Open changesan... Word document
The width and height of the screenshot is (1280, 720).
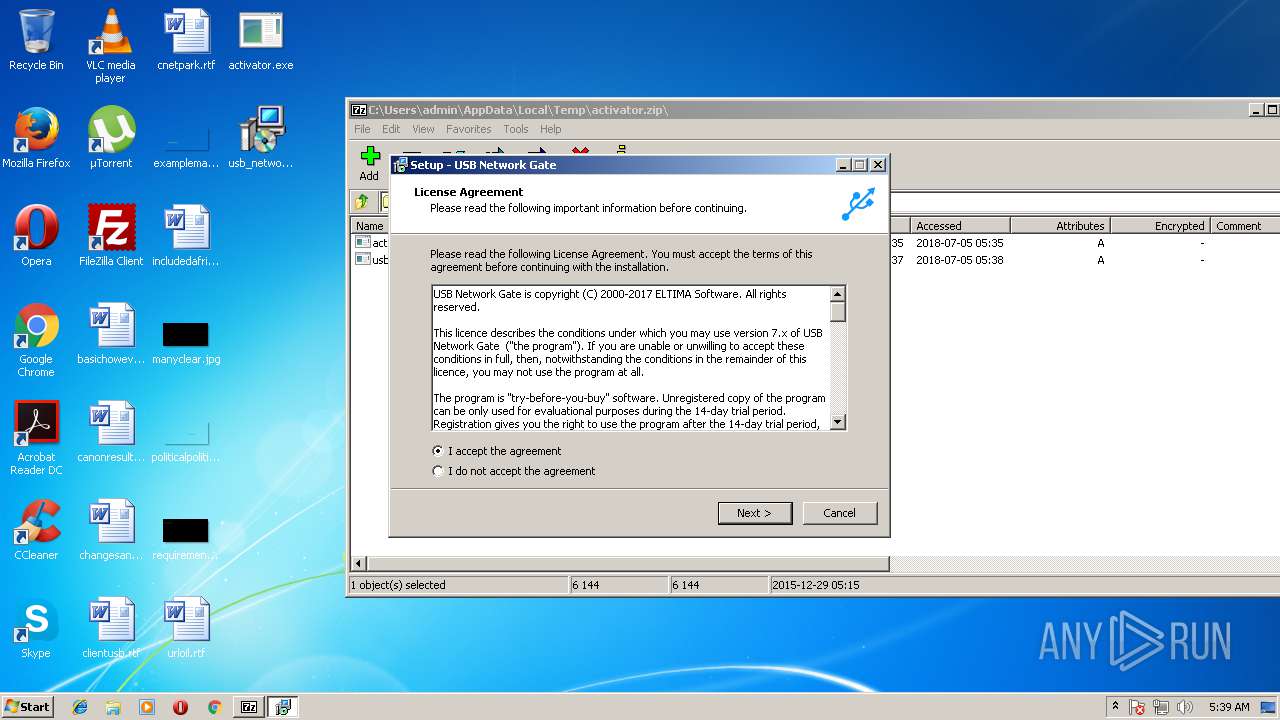click(x=110, y=530)
